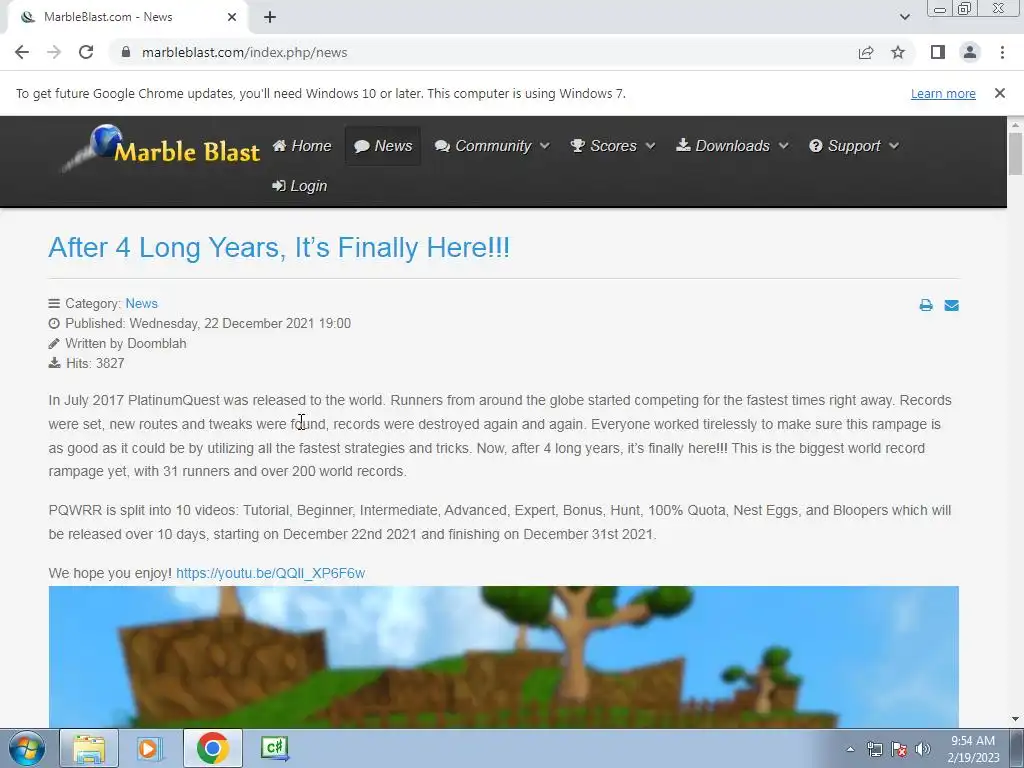Viewport: 1024px width, 768px height.
Task: Select News in site navigation
Action: coord(383,146)
